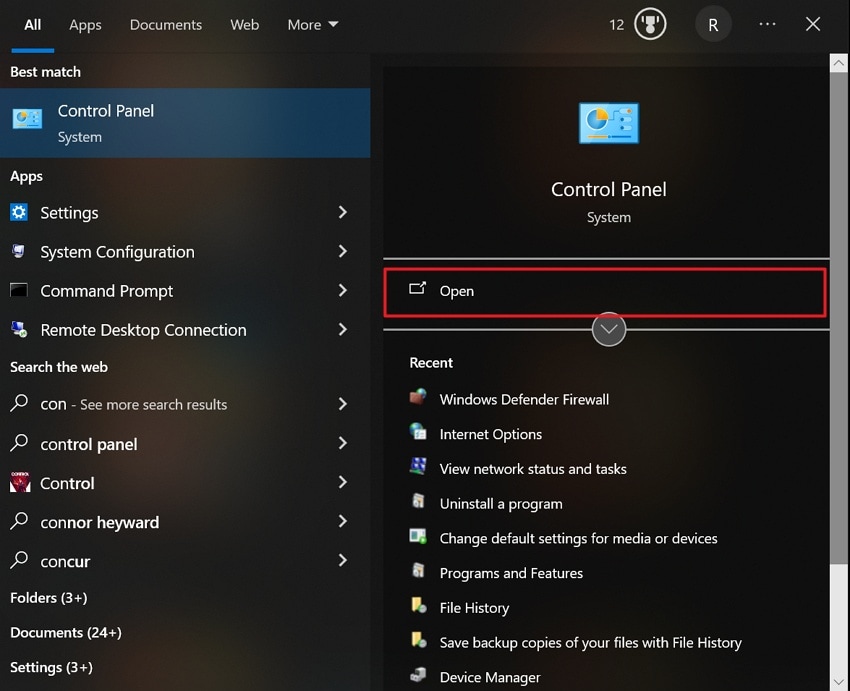Click the media or devices settings icon
The image size is (850, 691).
pos(418,537)
